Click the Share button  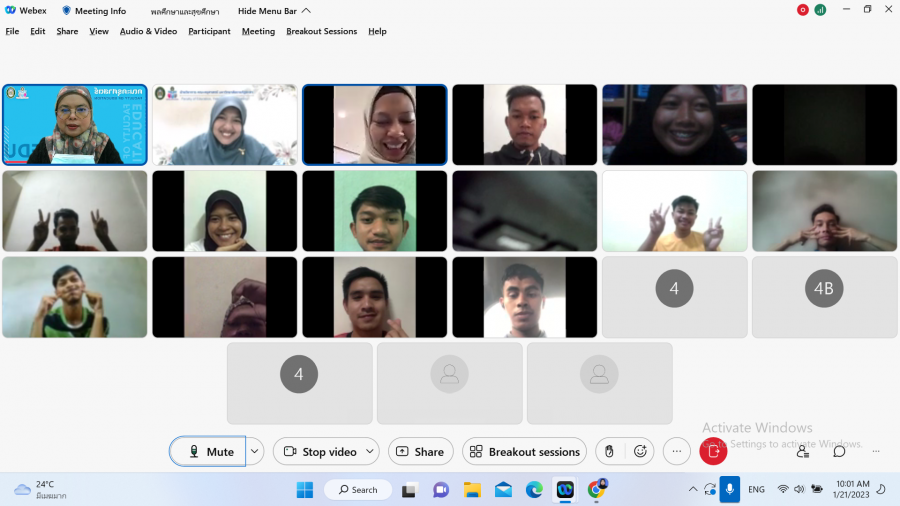click(x=420, y=452)
